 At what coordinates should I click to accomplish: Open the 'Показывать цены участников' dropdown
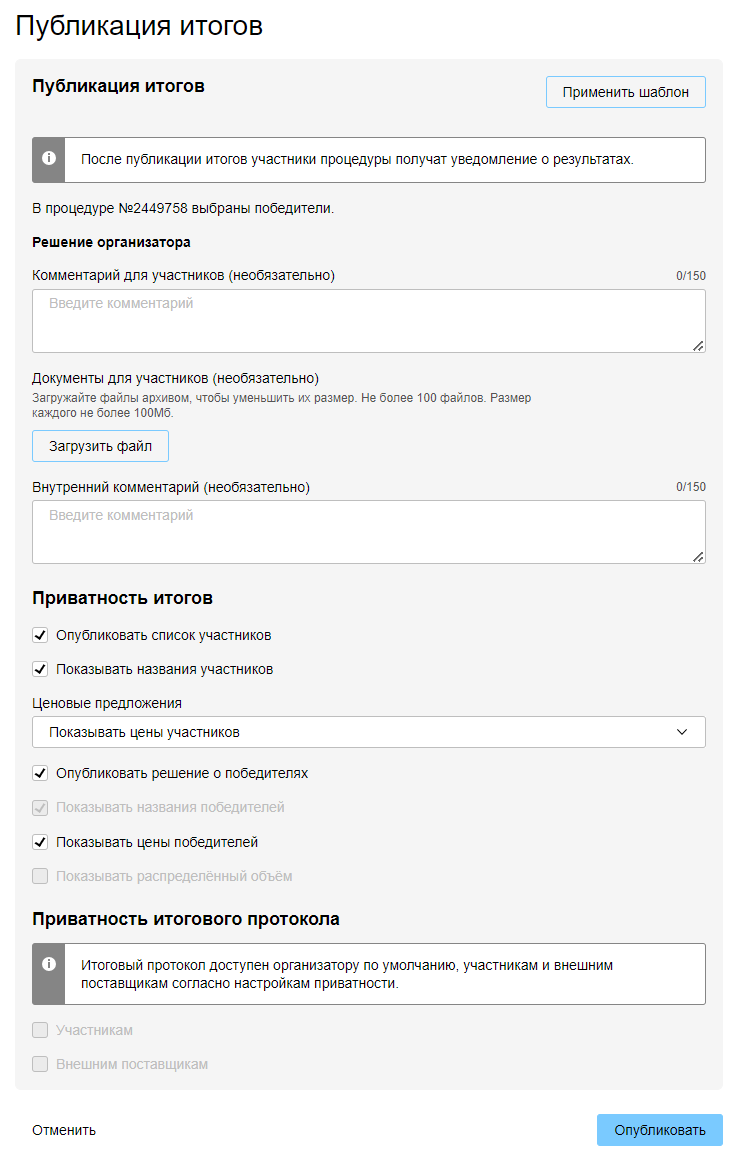(368, 732)
